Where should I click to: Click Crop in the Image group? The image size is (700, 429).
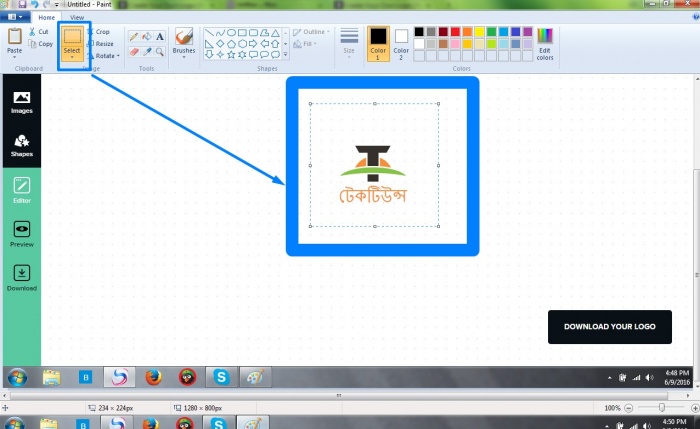pos(99,32)
